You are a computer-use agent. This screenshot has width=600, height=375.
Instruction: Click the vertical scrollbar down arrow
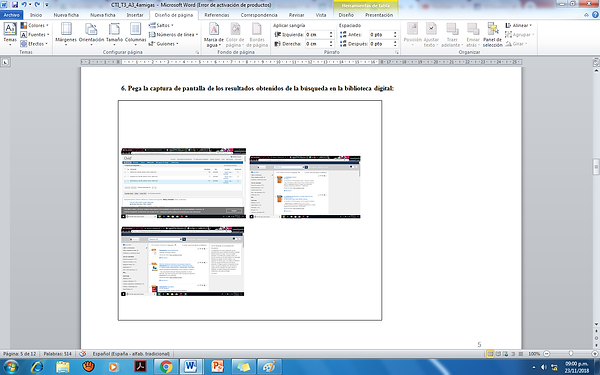pyautogui.click(x=596, y=324)
